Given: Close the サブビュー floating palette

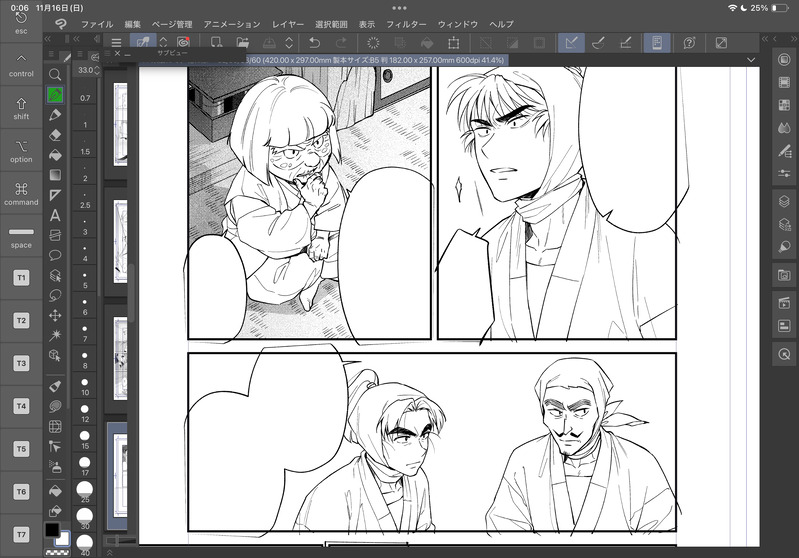Looking at the screenshot, I should click(117, 53).
